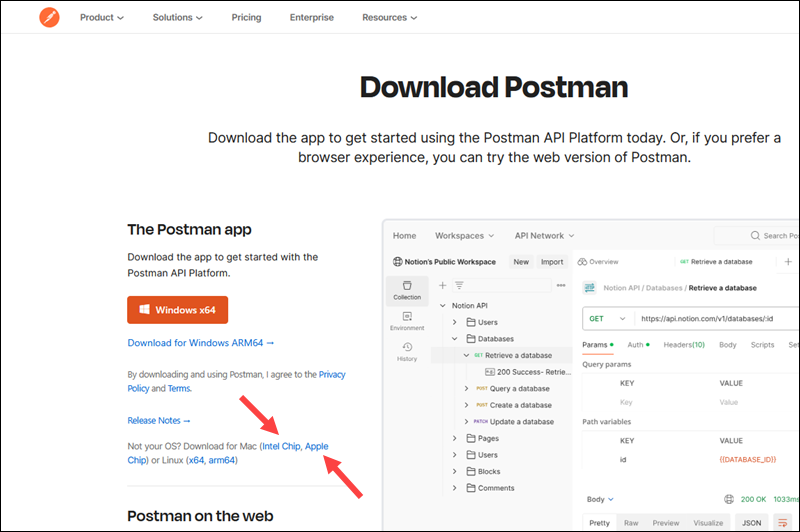
Task: Open the History sidebar icon
Action: [407, 351]
